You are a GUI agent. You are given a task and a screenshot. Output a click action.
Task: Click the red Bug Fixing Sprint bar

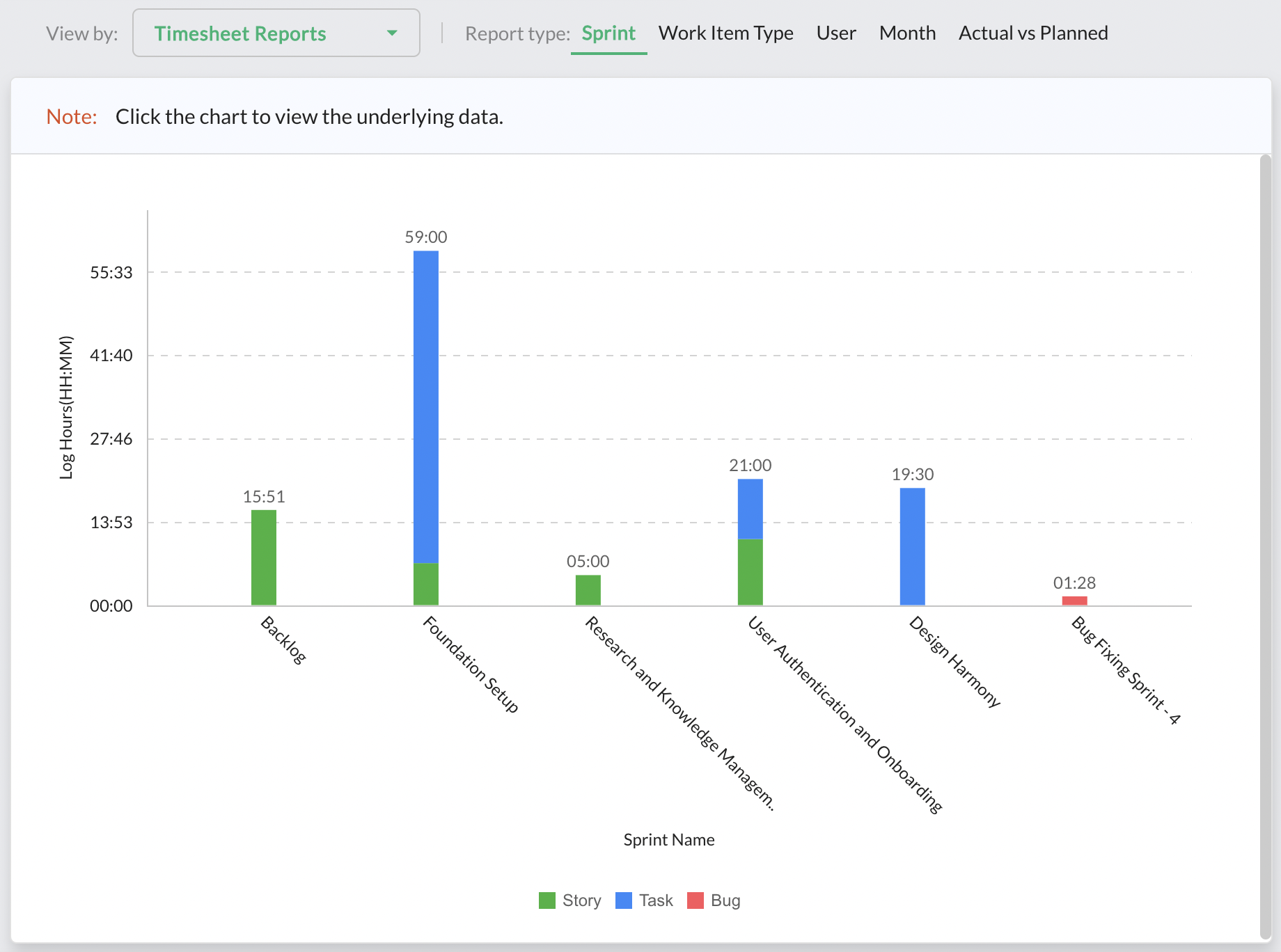coord(1074,601)
